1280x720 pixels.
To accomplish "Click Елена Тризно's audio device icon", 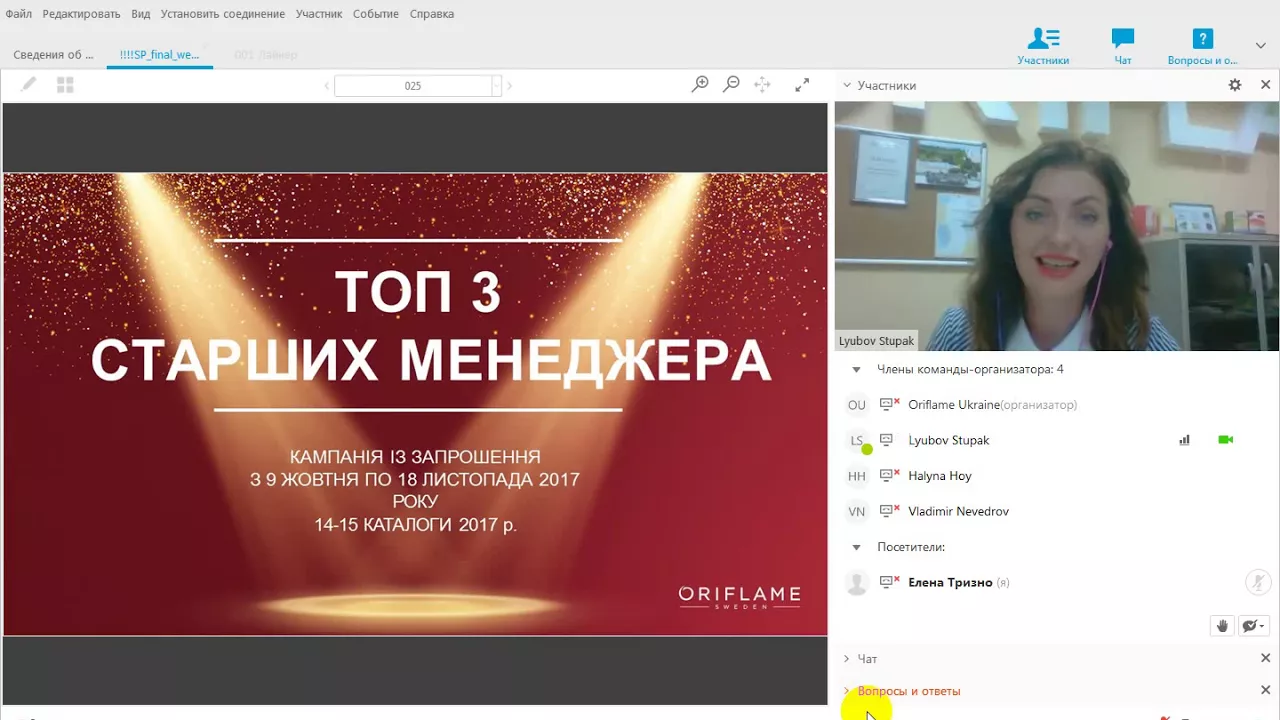I will click(x=889, y=581).
